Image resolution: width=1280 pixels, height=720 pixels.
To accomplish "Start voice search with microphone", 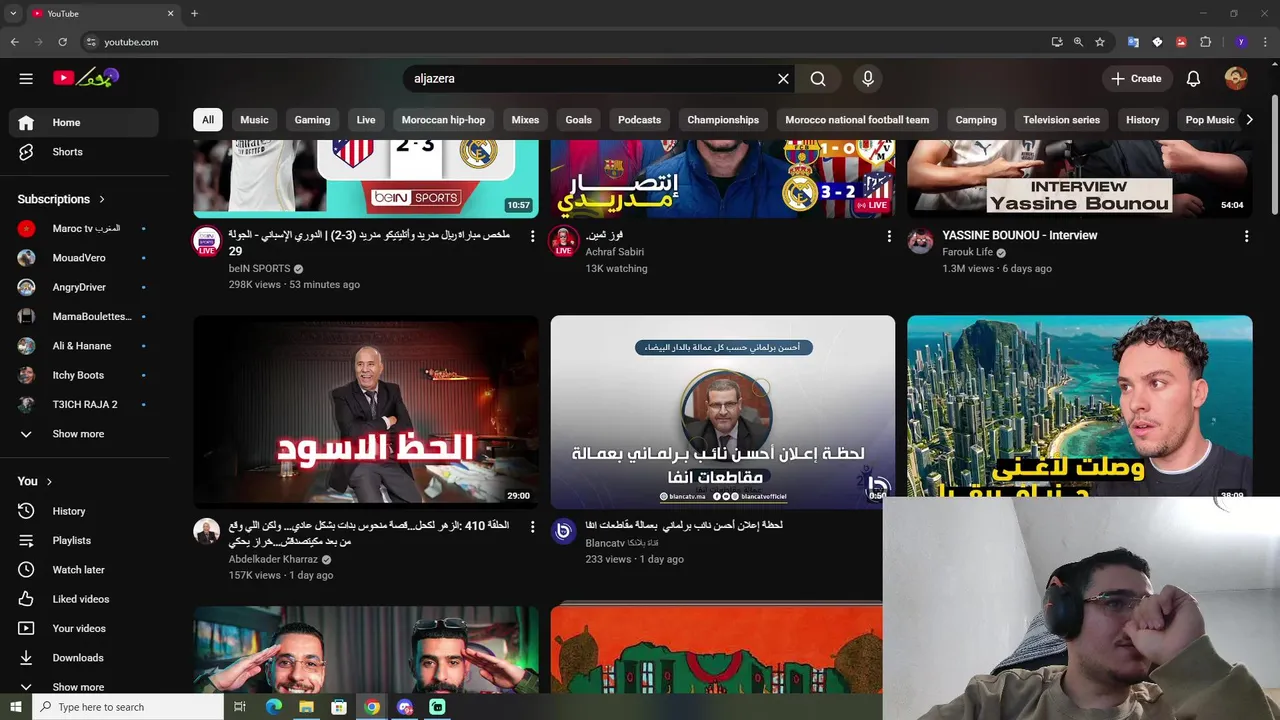I will [867, 79].
